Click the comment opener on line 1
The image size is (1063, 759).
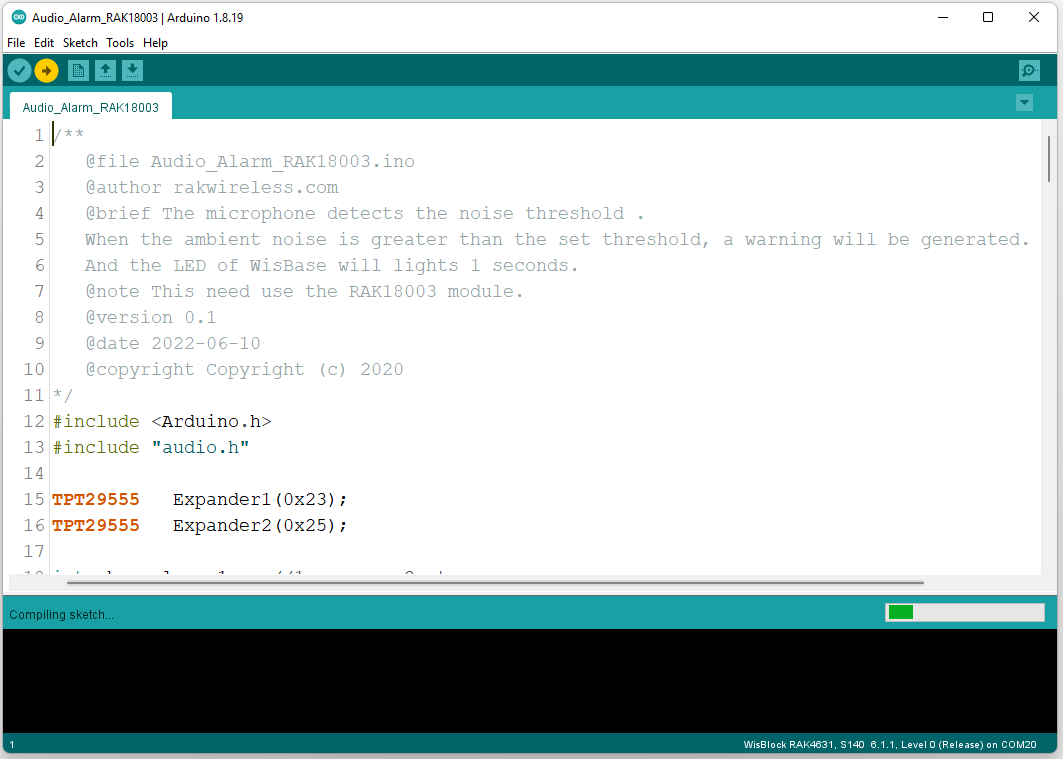pos(68,134)
